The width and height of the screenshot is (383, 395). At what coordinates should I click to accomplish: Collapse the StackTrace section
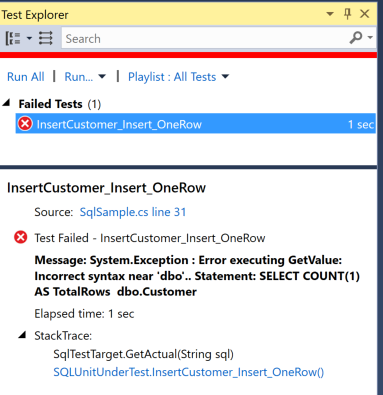coord(22,335)
